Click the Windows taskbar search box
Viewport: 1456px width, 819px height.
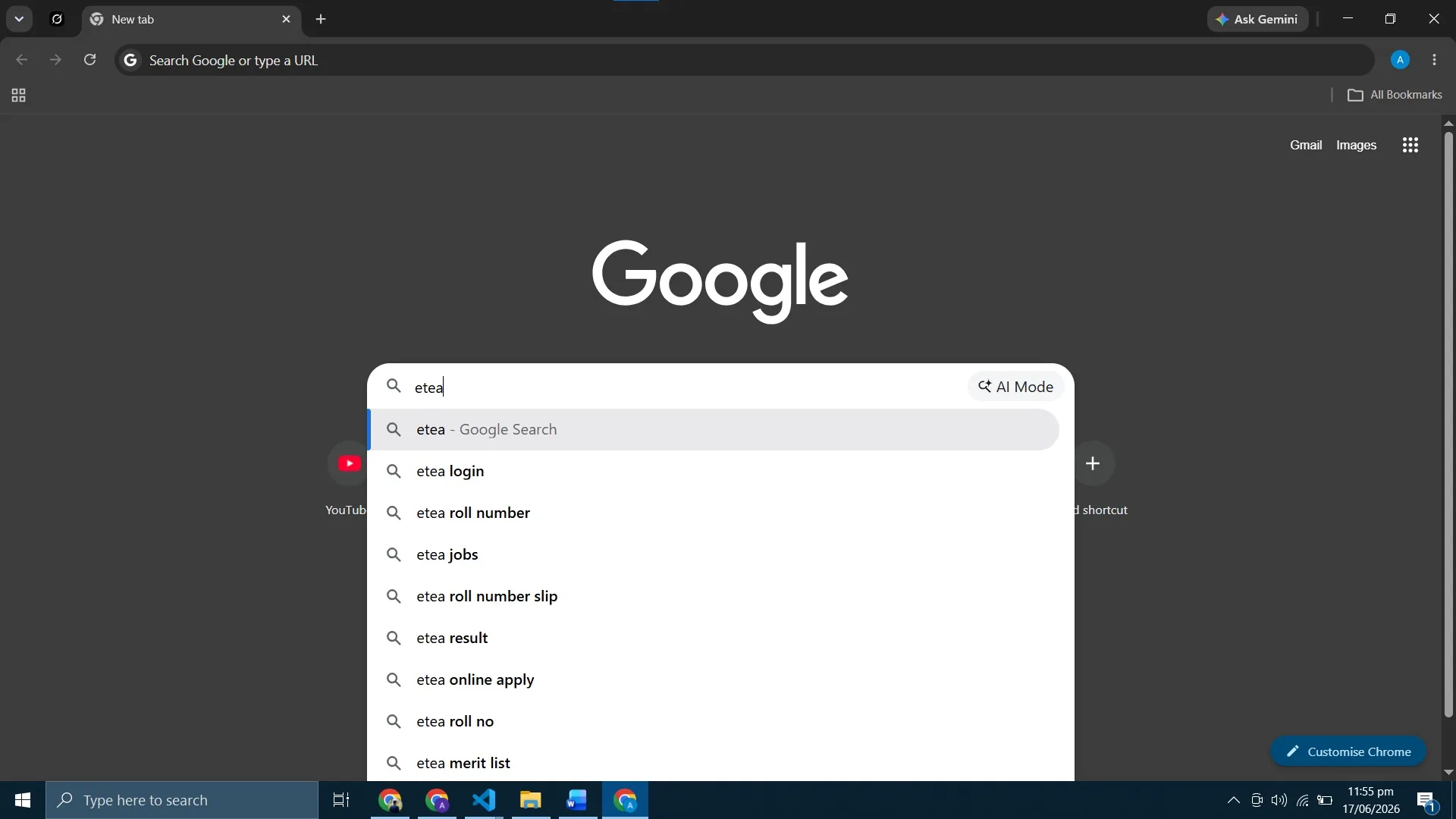[182, 800]
